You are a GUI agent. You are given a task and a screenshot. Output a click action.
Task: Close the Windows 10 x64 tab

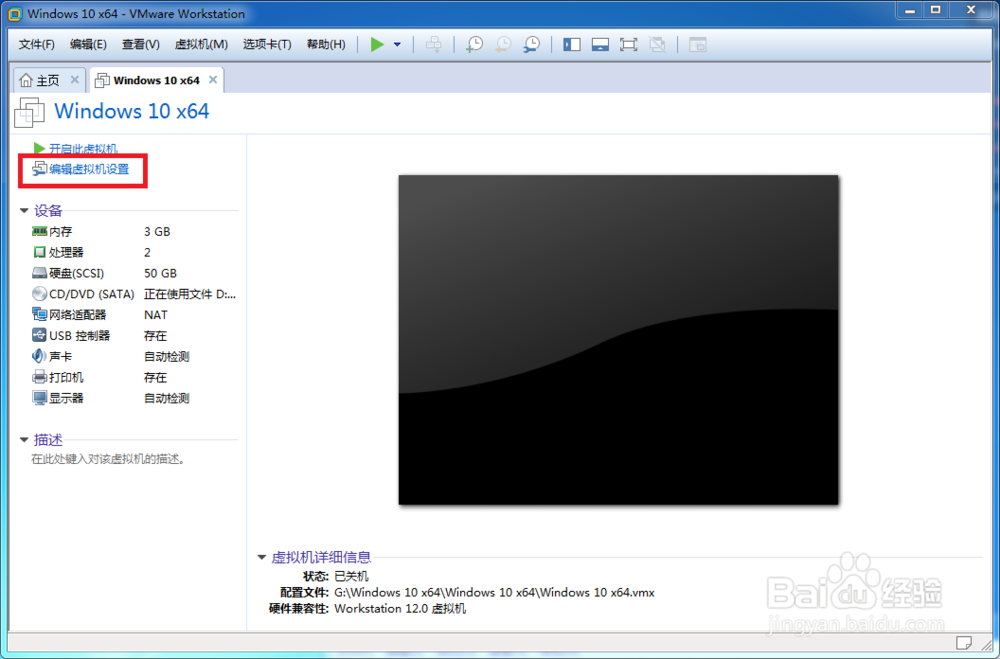click(x=213, y=80)
